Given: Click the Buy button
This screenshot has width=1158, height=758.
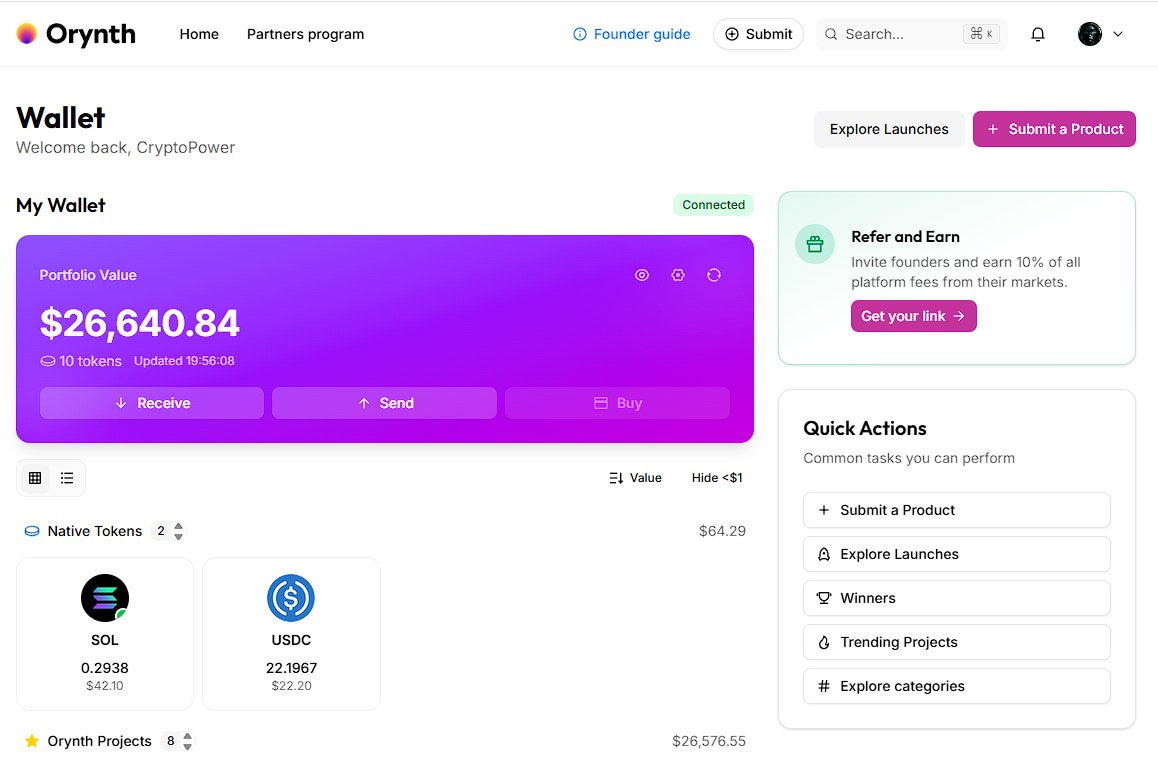Looking at the screenshot, I should (x=617, y=403).
